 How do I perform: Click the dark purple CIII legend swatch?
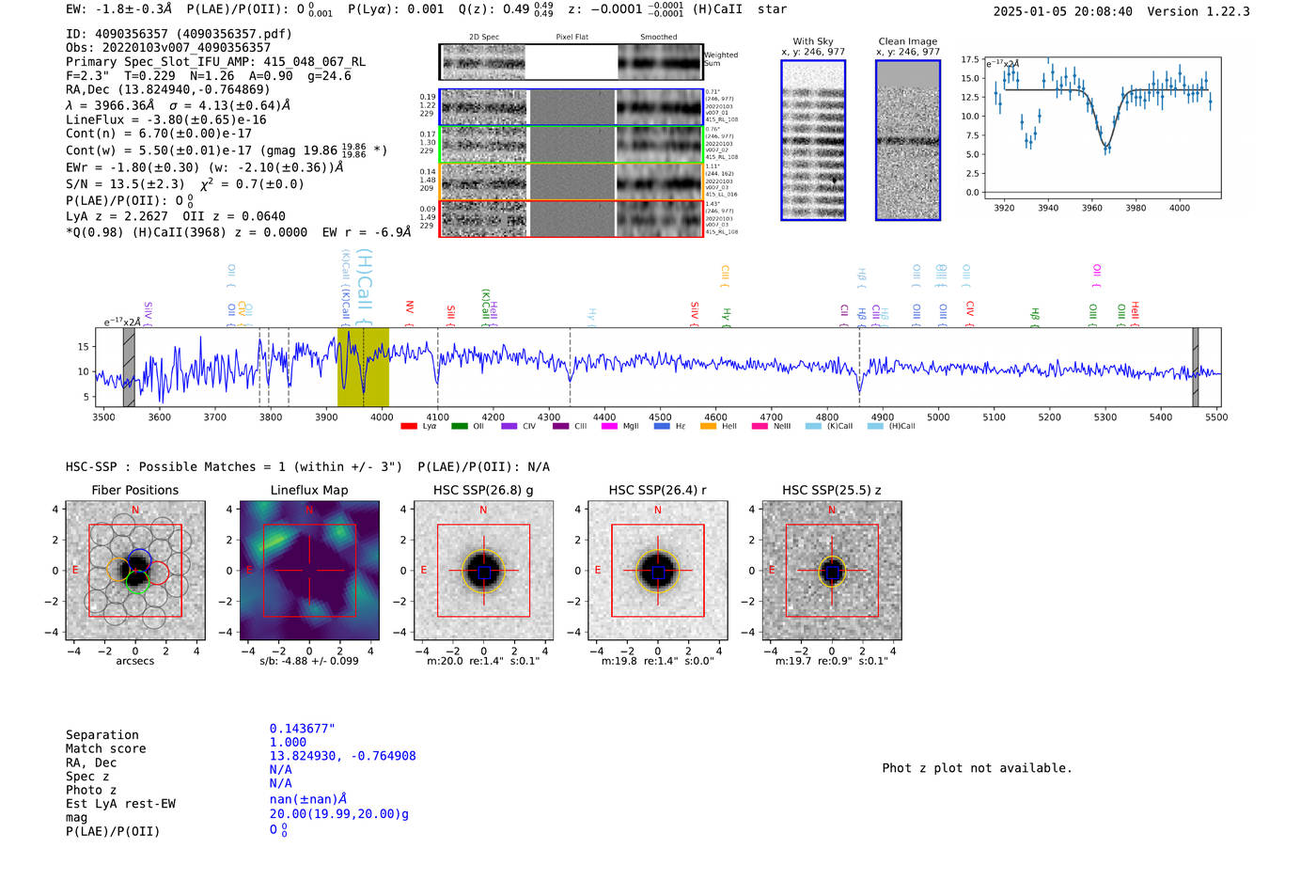point(561,426)
